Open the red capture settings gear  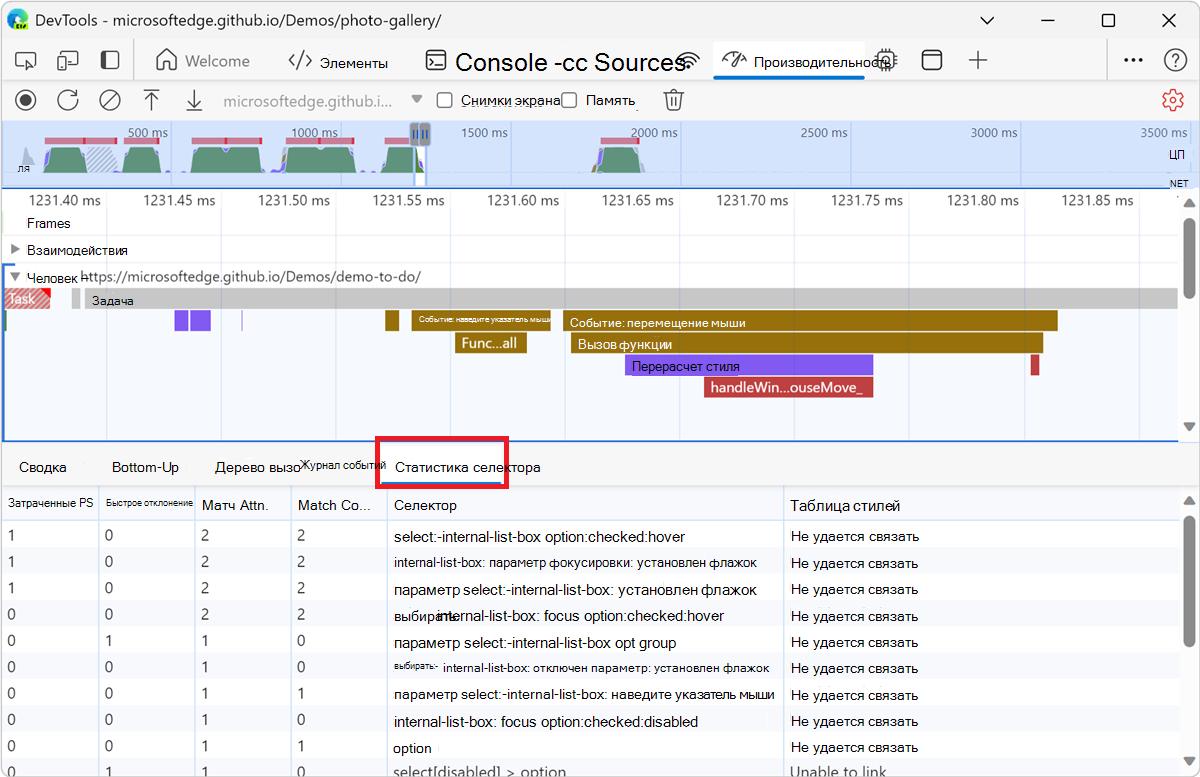tap(1172, 100)
